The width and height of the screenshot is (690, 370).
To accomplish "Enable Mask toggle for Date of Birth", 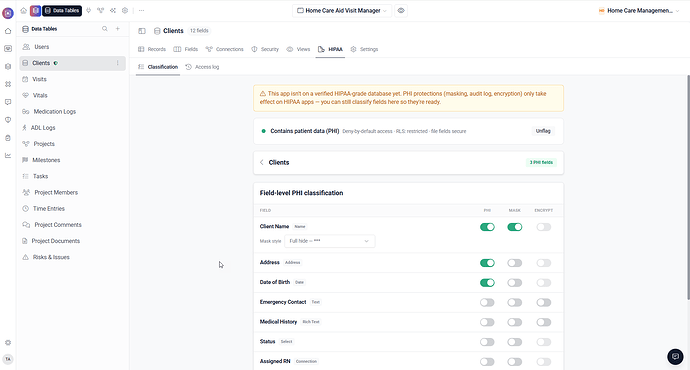I will click(x=514, y=283).
